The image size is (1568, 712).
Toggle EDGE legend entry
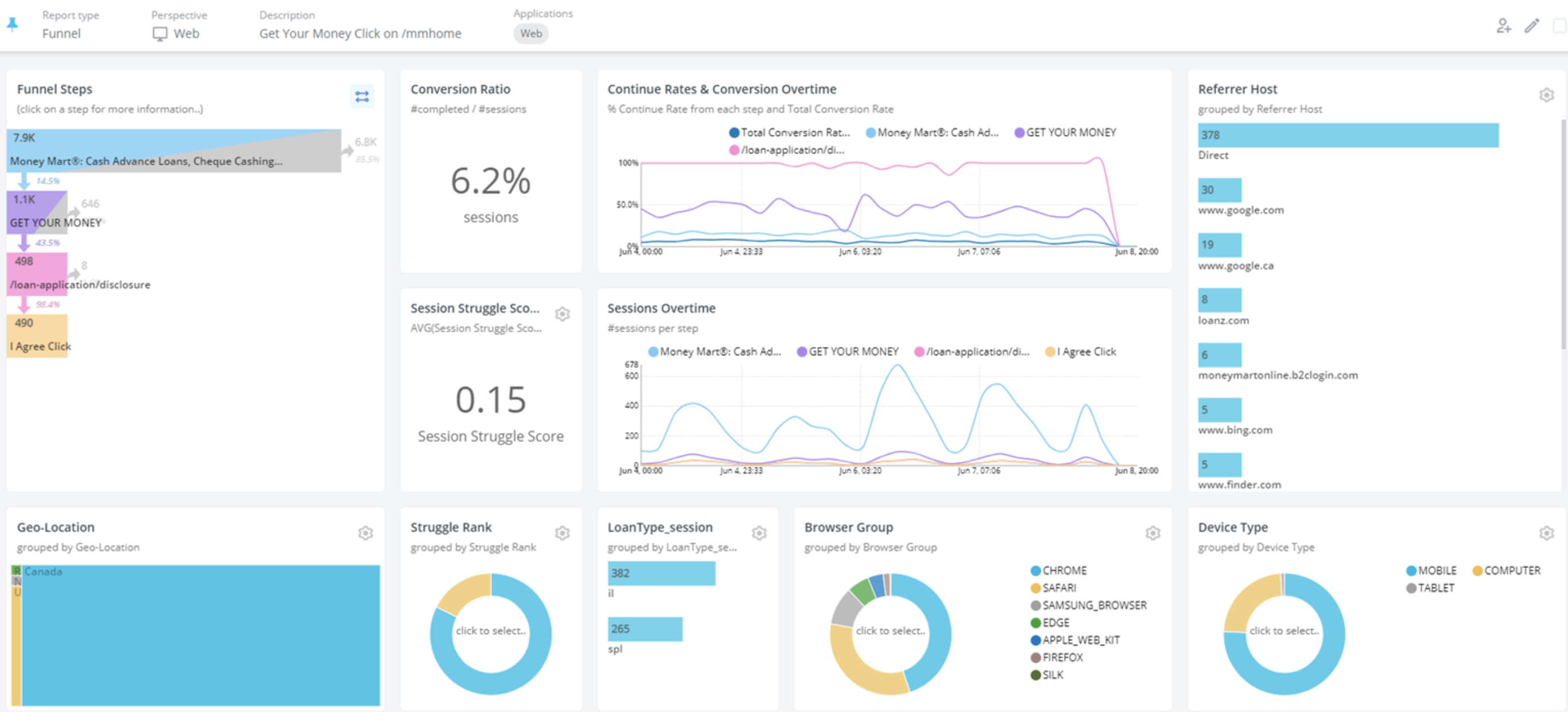pos(1050,622)
